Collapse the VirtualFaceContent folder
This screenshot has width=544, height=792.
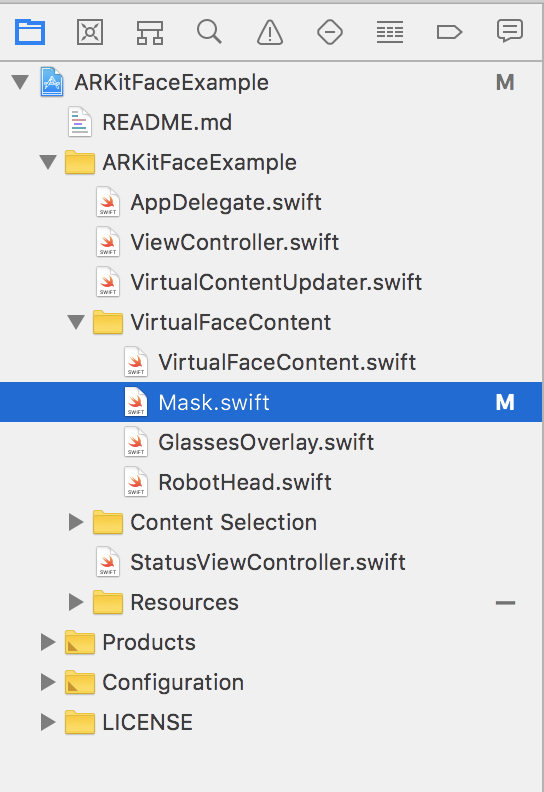pos(76,322)
